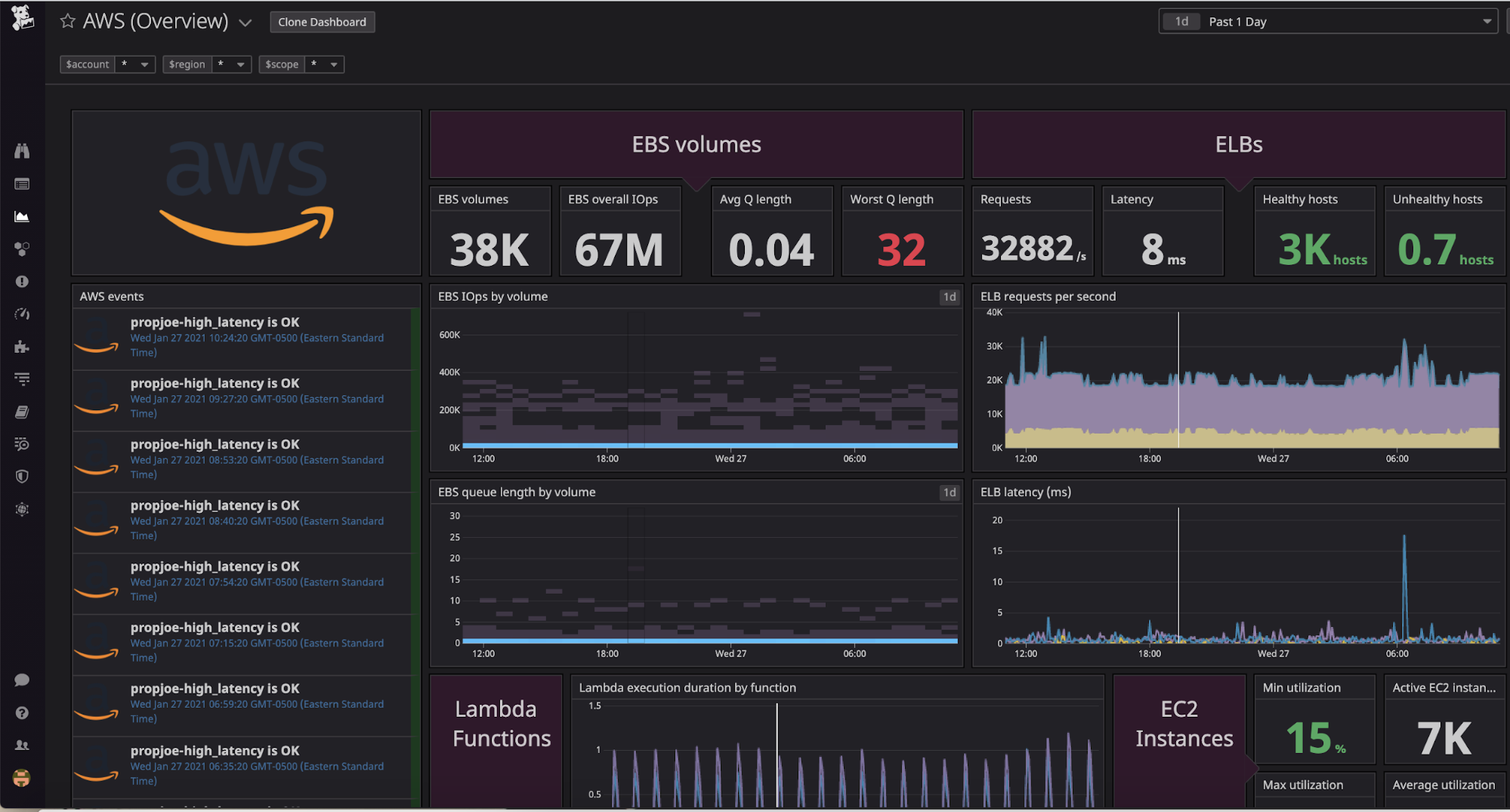Open the Logs search icon in sidebar
The image size is (1510, 812).
22,443
